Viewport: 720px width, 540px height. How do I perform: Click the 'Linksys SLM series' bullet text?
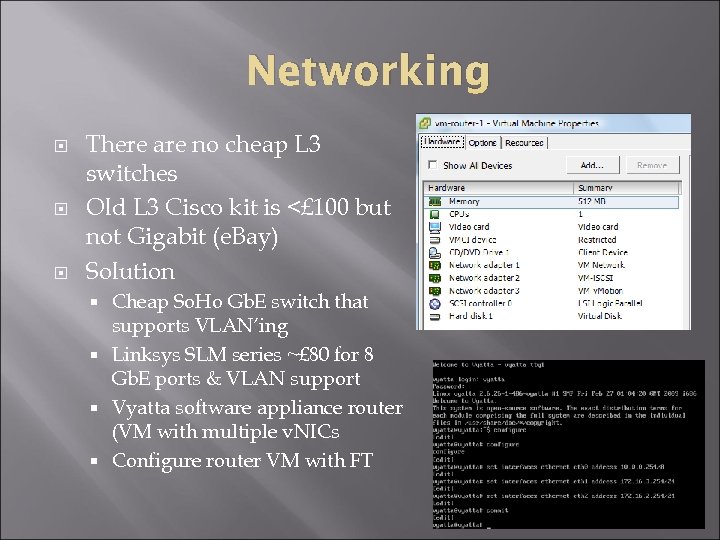tap(242, 366)
